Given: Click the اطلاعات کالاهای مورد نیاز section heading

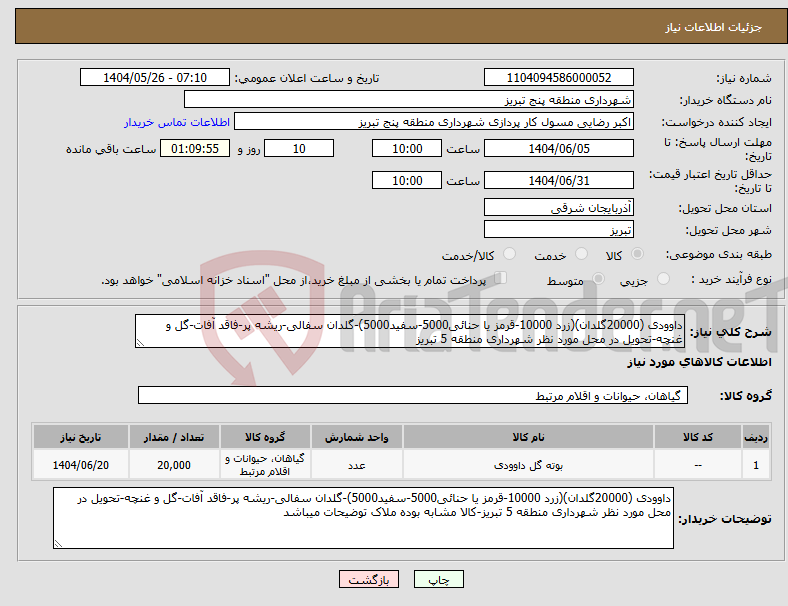Looking at the screenshot, I should (699, 362).
